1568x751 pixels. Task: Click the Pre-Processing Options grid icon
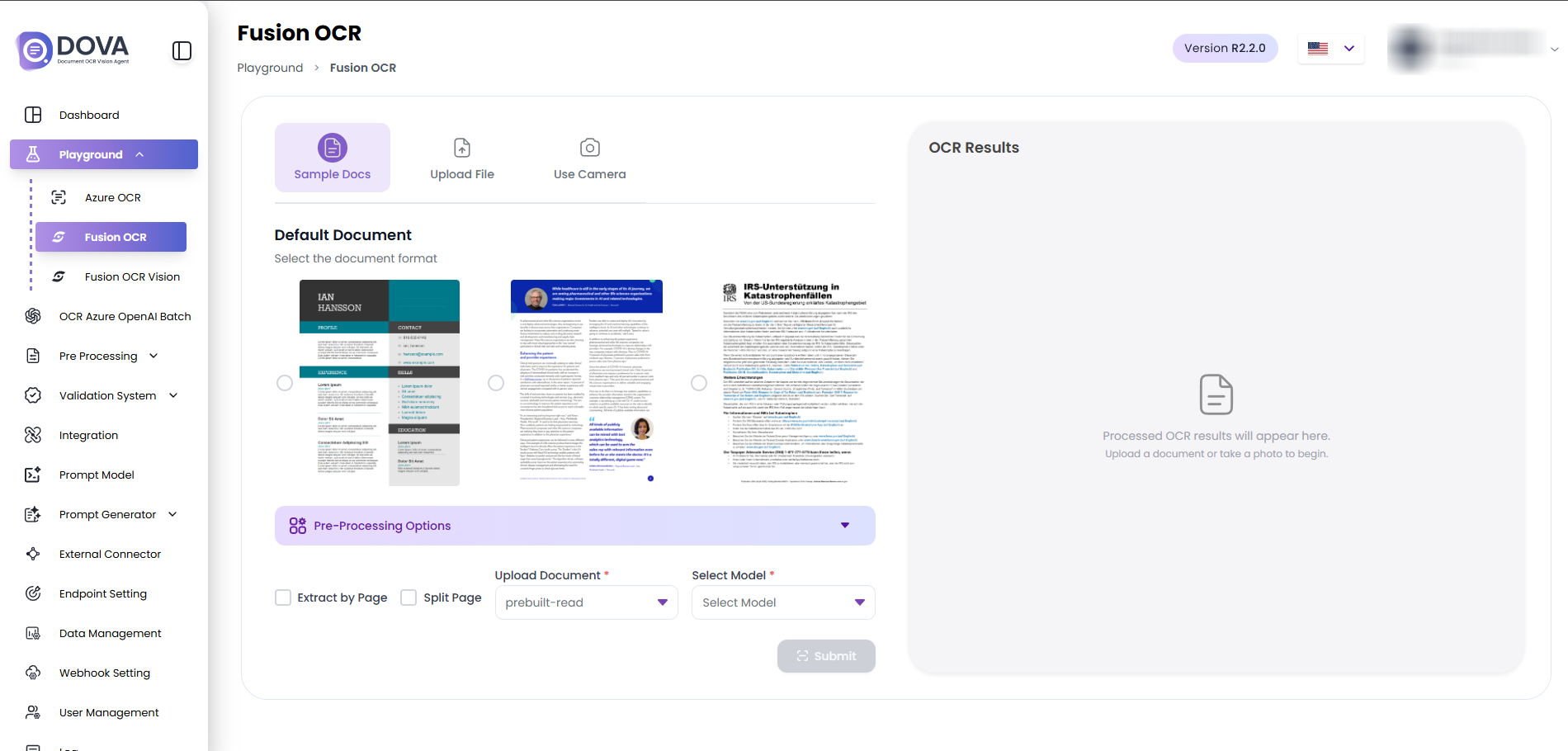(x=298, y=526)
